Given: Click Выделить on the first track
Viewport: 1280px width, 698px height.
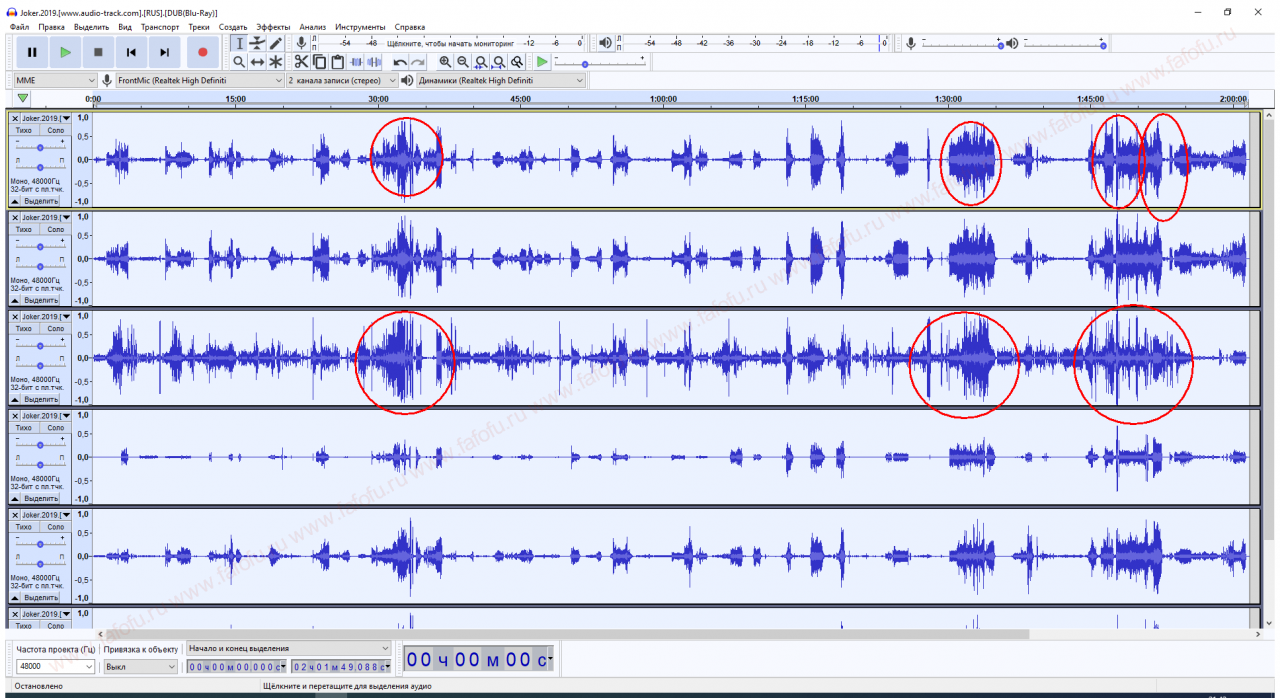Looking at the screenshot, I should [x=41, y=201].
